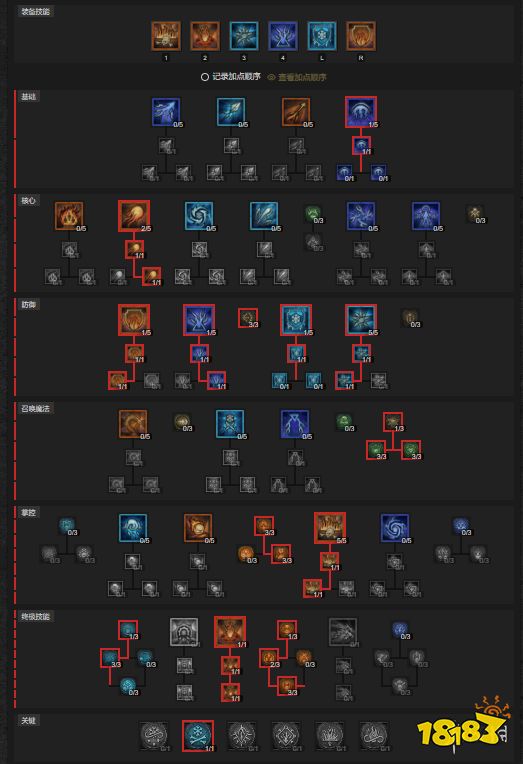The image size is (523, 764).
Task: Click the Fireball enhancement node below Fireball
Action: point(134,249)
